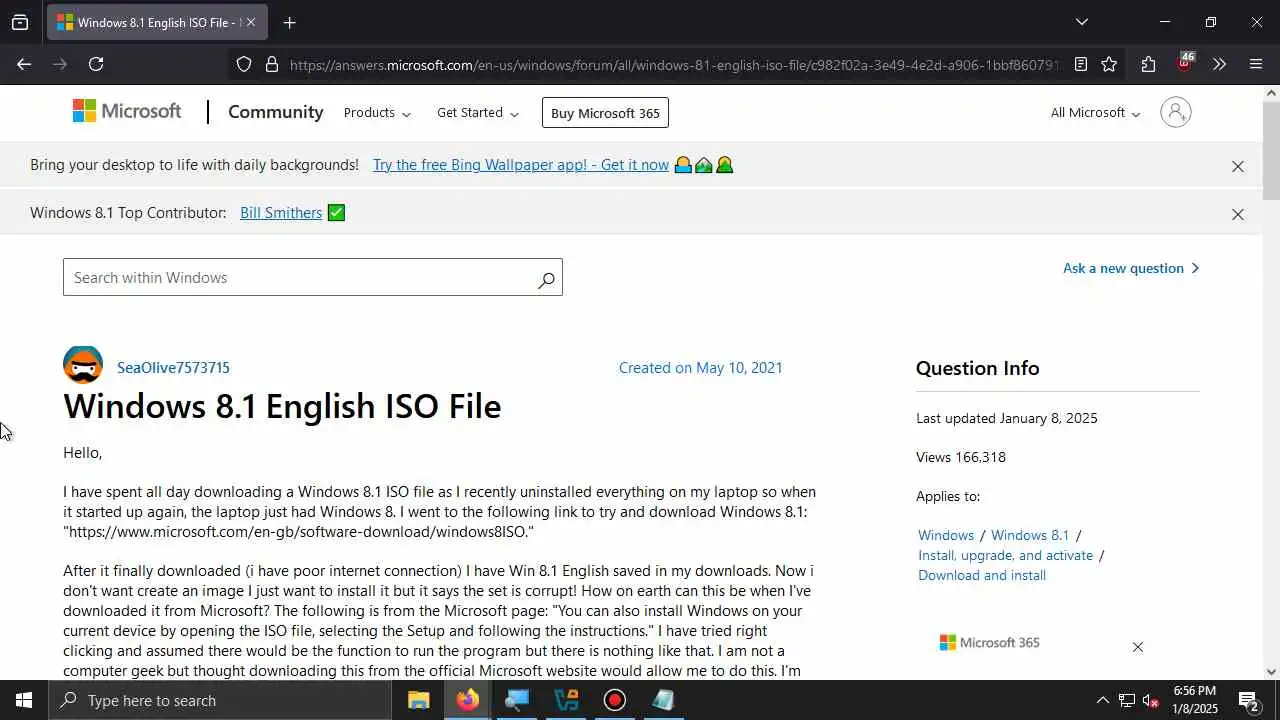Screen dimensions: 1280x720
Task: Click the search magnifier icon
Action: tap(546, 279)
